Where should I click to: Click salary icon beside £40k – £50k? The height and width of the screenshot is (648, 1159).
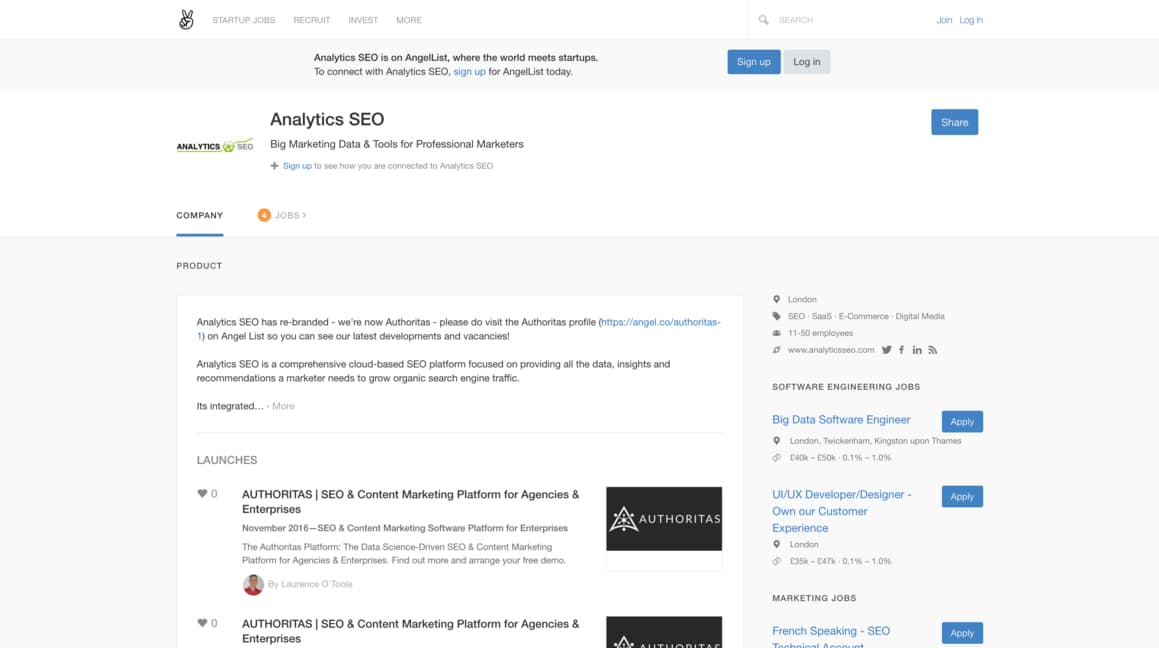click(776, 458)
